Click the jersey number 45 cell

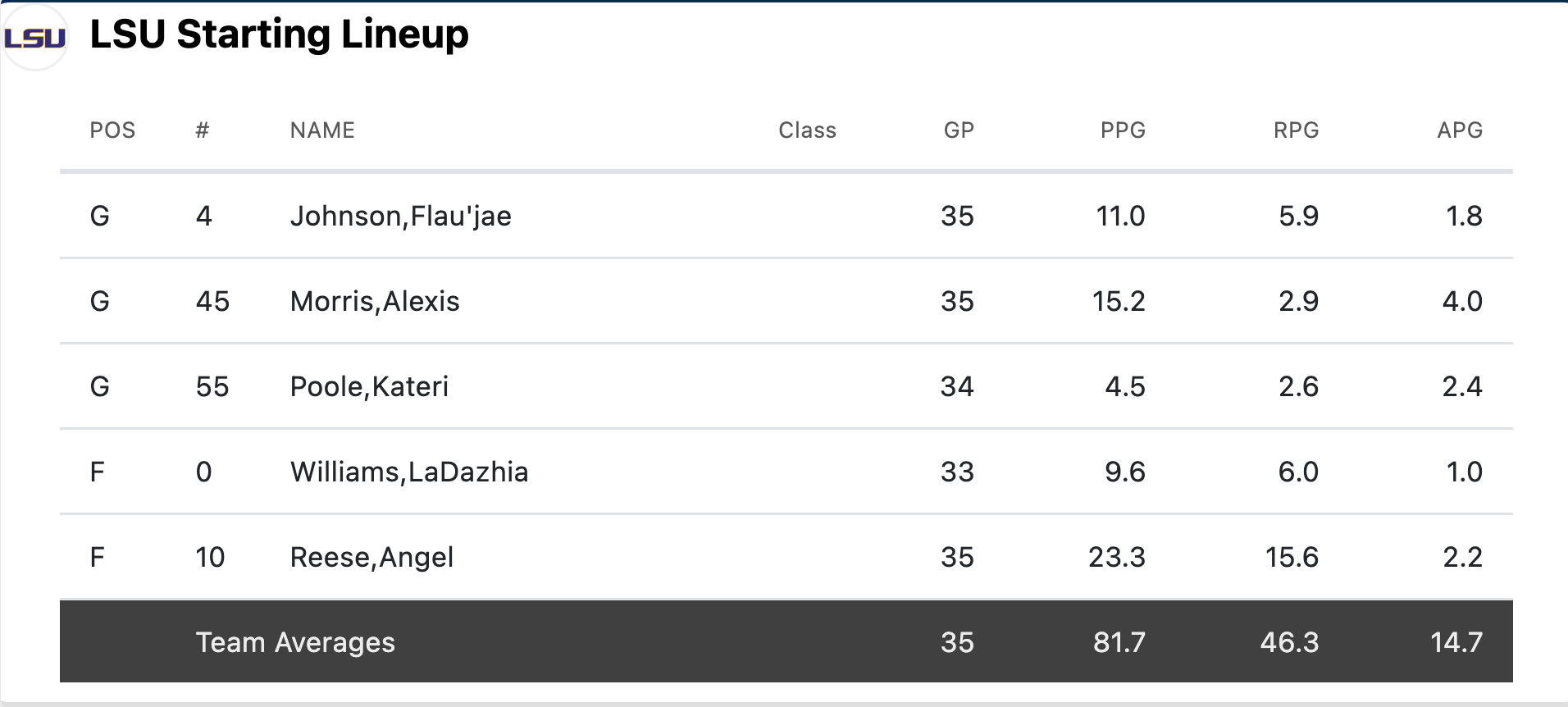tap(212, 301)
